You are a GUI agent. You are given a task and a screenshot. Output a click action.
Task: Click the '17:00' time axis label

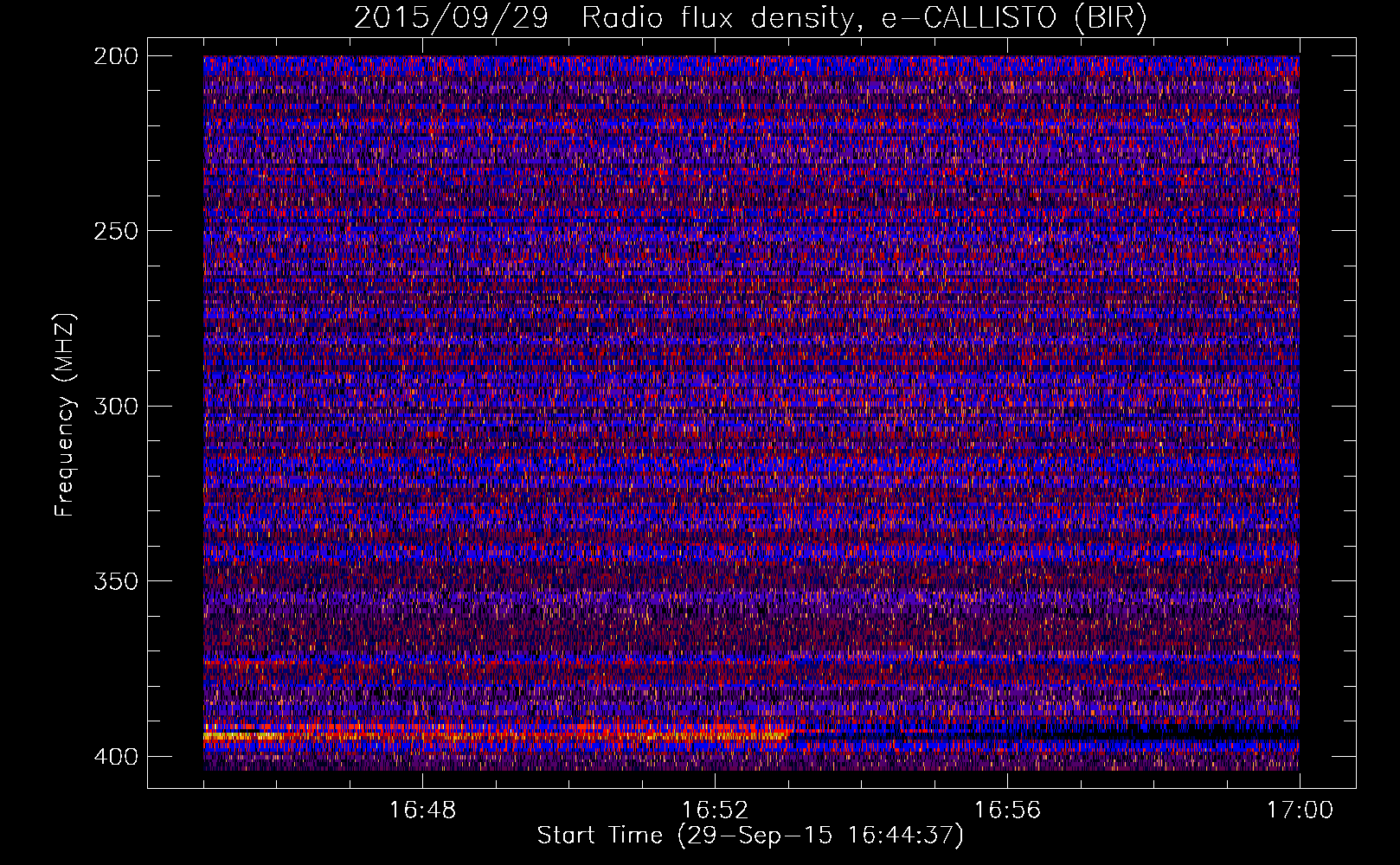(x=1300, y=811)
